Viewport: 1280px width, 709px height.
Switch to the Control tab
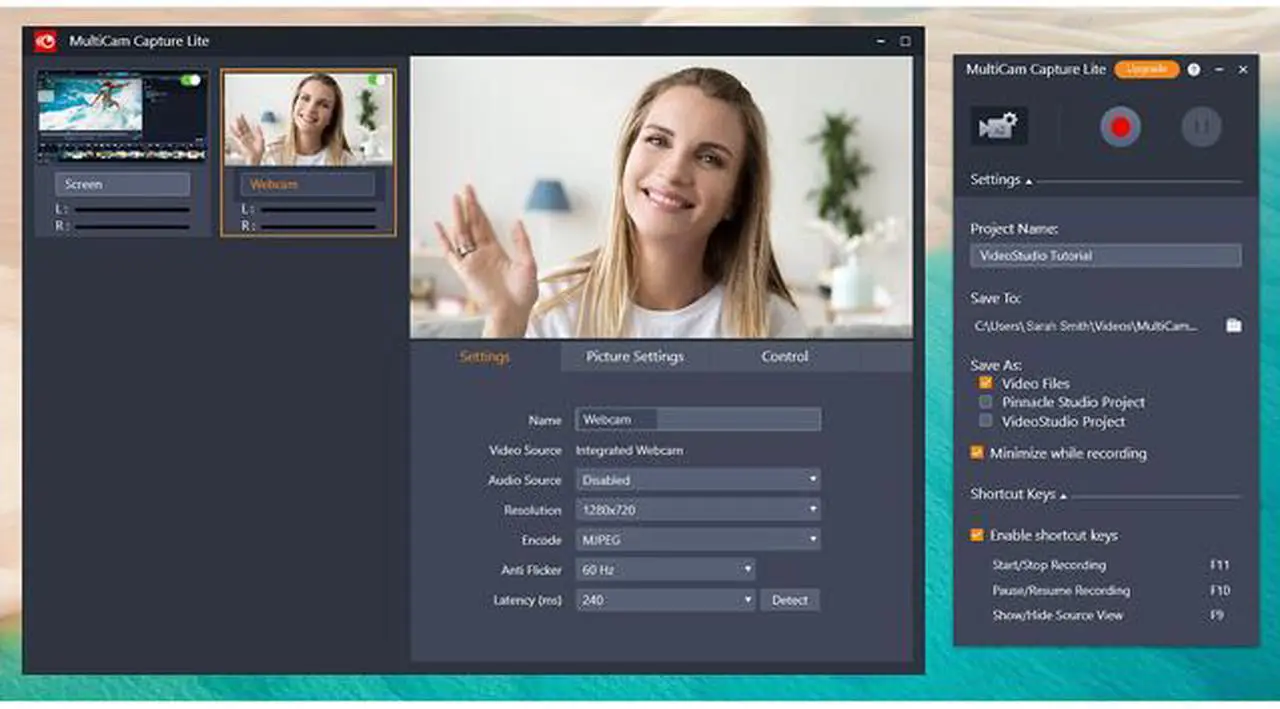click(x=785, y=356)
